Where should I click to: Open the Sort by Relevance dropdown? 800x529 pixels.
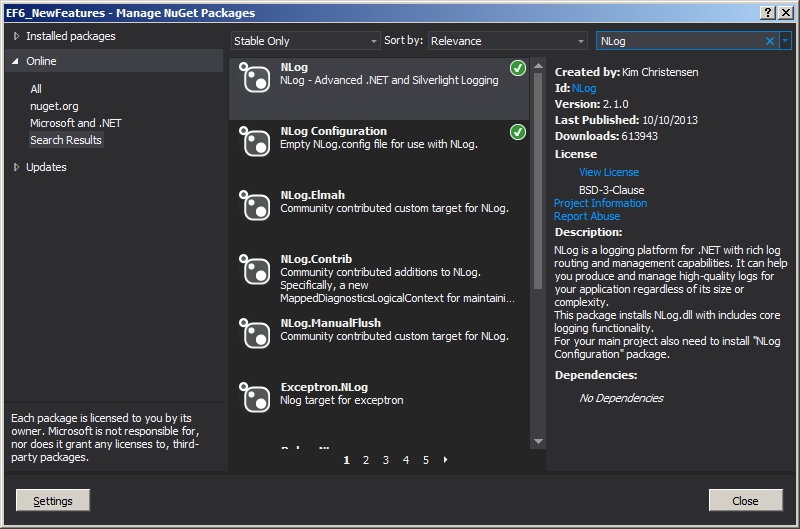pos(508,41)
